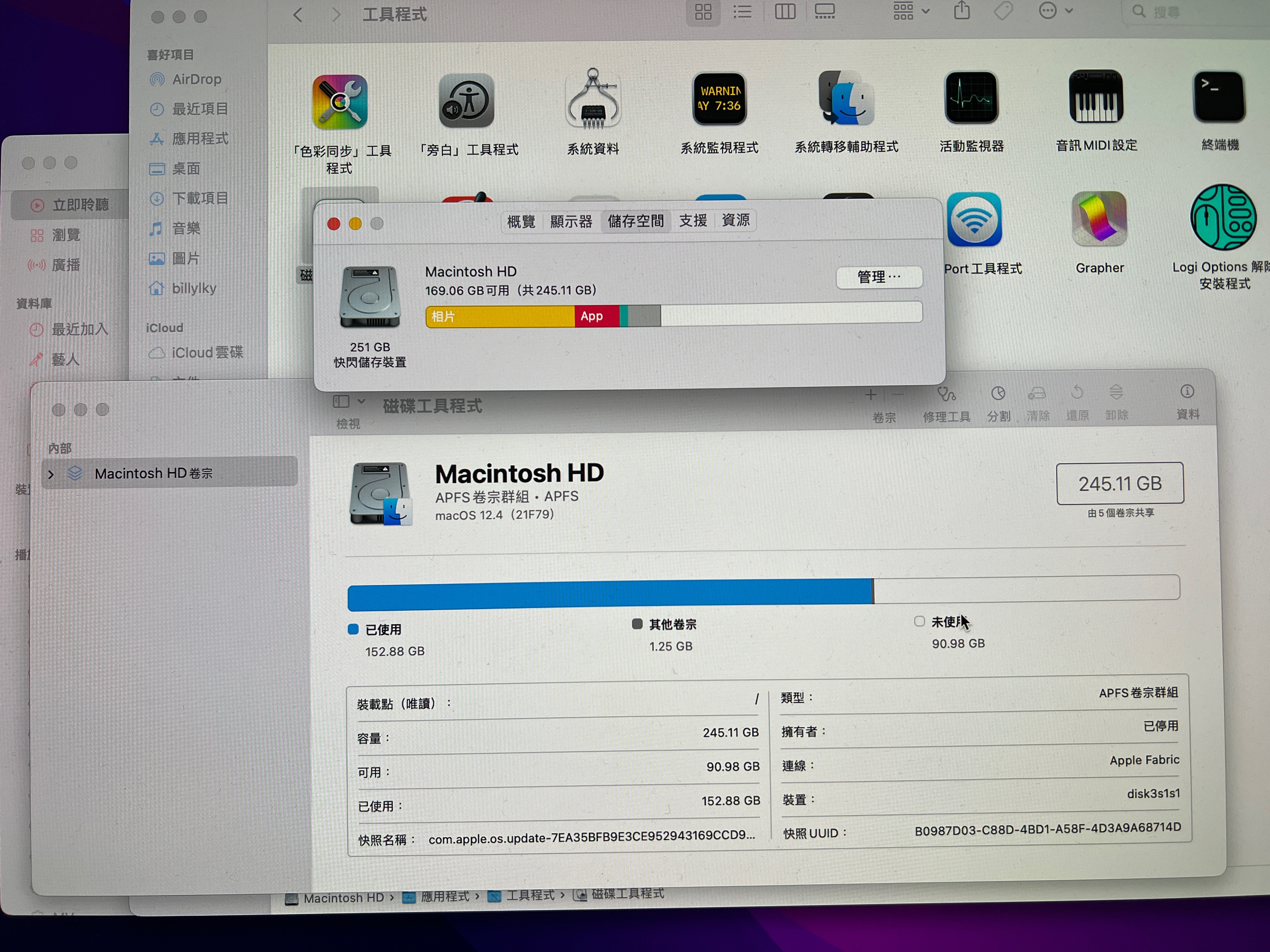This screenshot has height=952, width=1270.
Task: Open Finder group-by dropdown
Action: (x=911, y=11)
